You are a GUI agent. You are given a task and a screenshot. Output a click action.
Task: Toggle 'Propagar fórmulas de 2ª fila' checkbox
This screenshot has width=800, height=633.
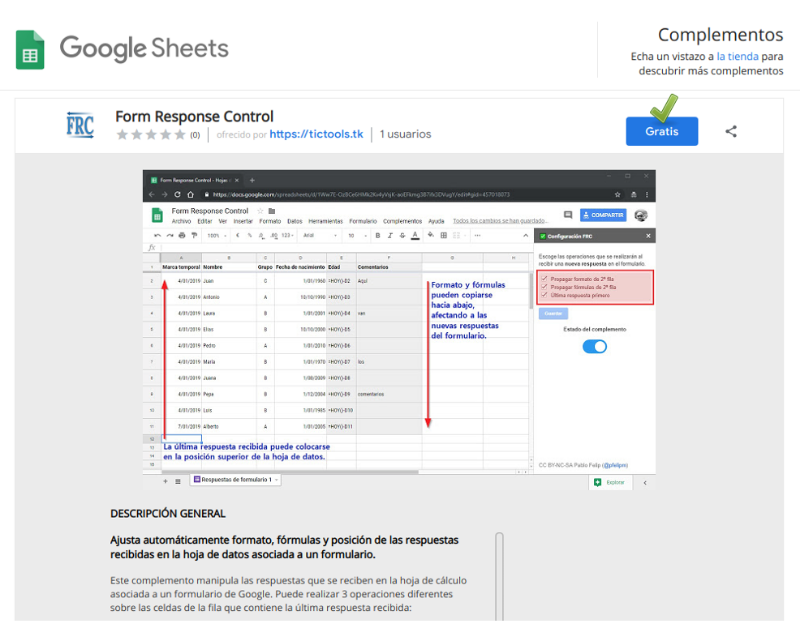click(x=544, y=287)
